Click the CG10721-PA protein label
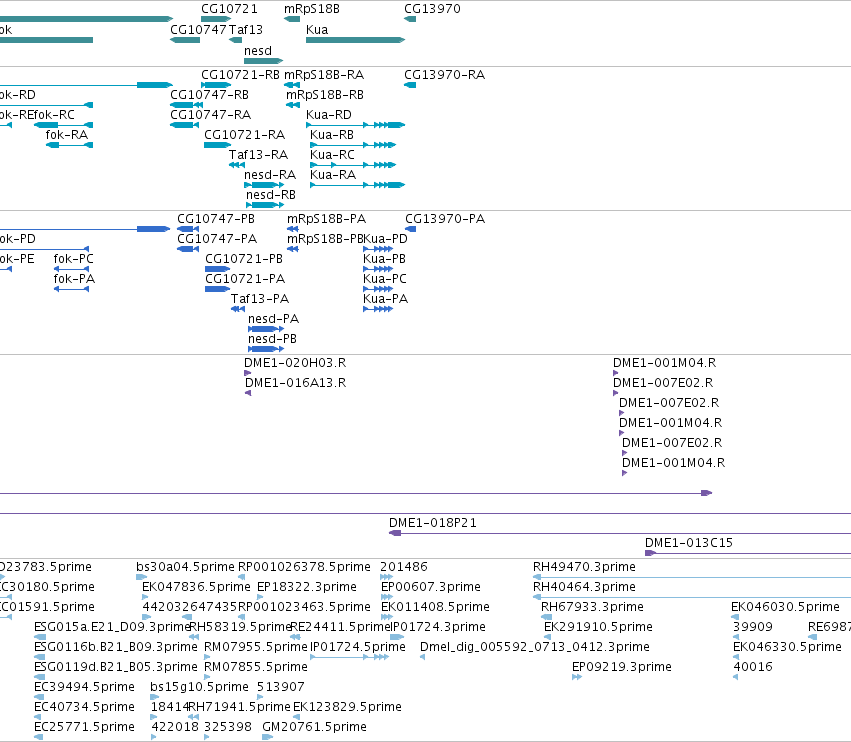The image size is (851, 742). pos(245,279)
